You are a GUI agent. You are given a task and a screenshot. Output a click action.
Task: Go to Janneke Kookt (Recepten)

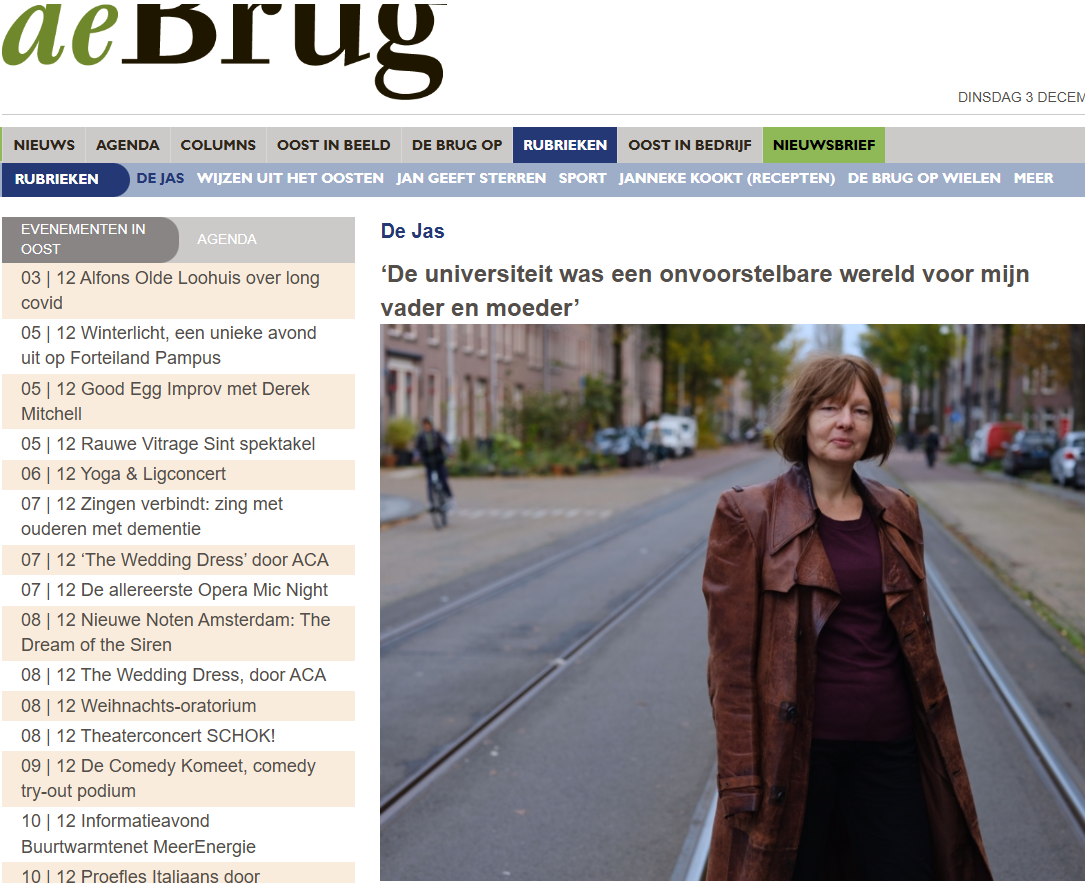coord(727,179)
